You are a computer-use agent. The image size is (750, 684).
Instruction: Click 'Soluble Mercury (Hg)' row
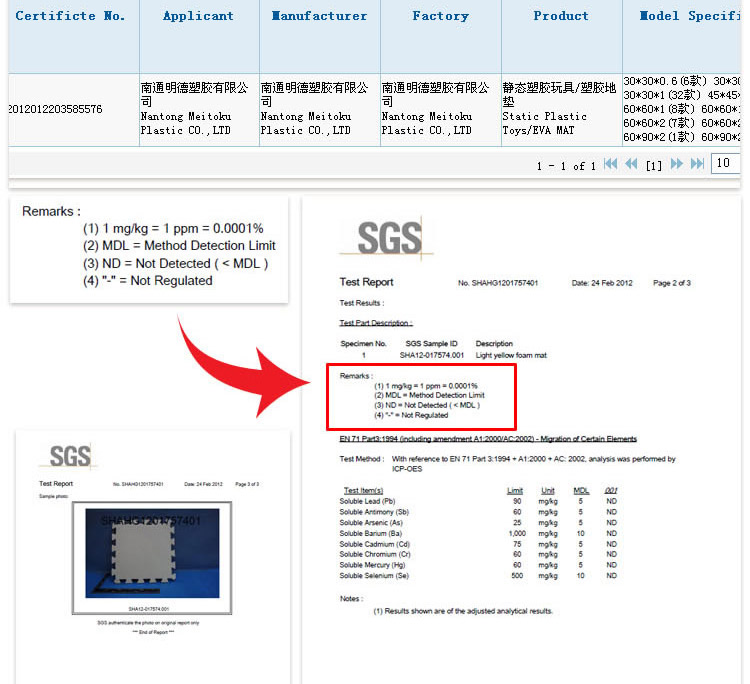pyautogui.click(x=478, y=565)
